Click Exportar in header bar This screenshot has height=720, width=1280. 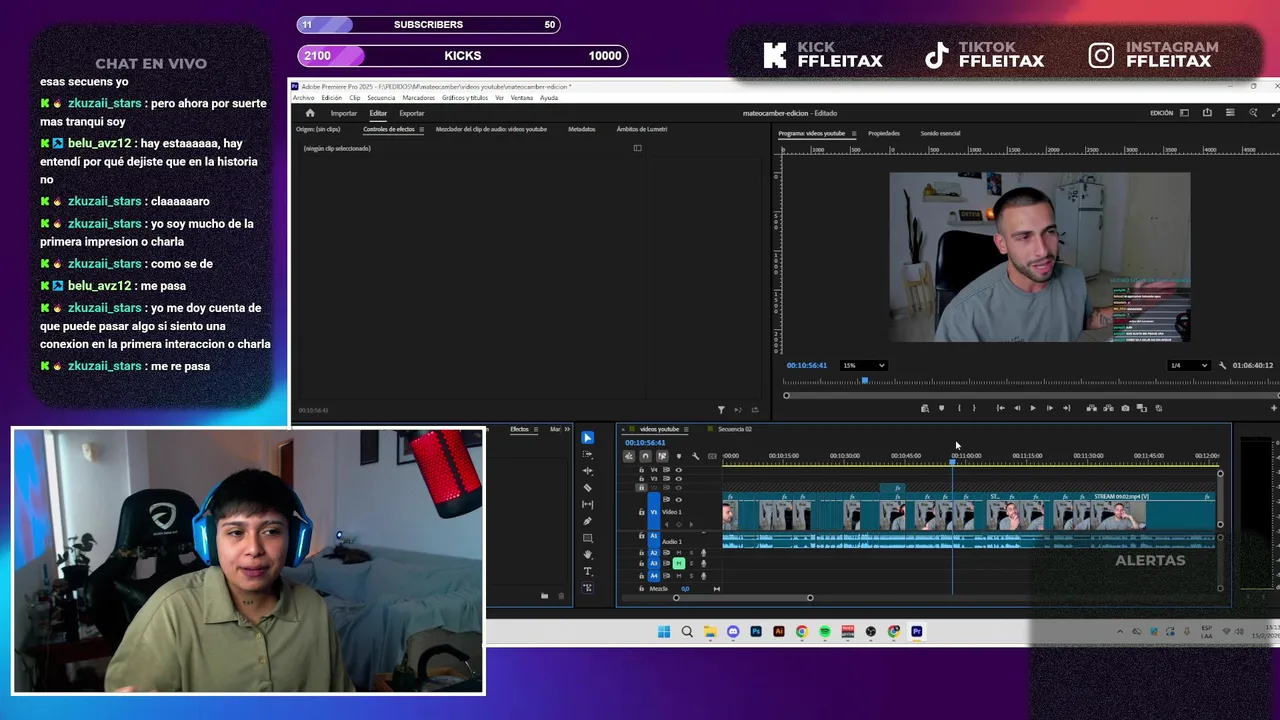coord(412,114)
